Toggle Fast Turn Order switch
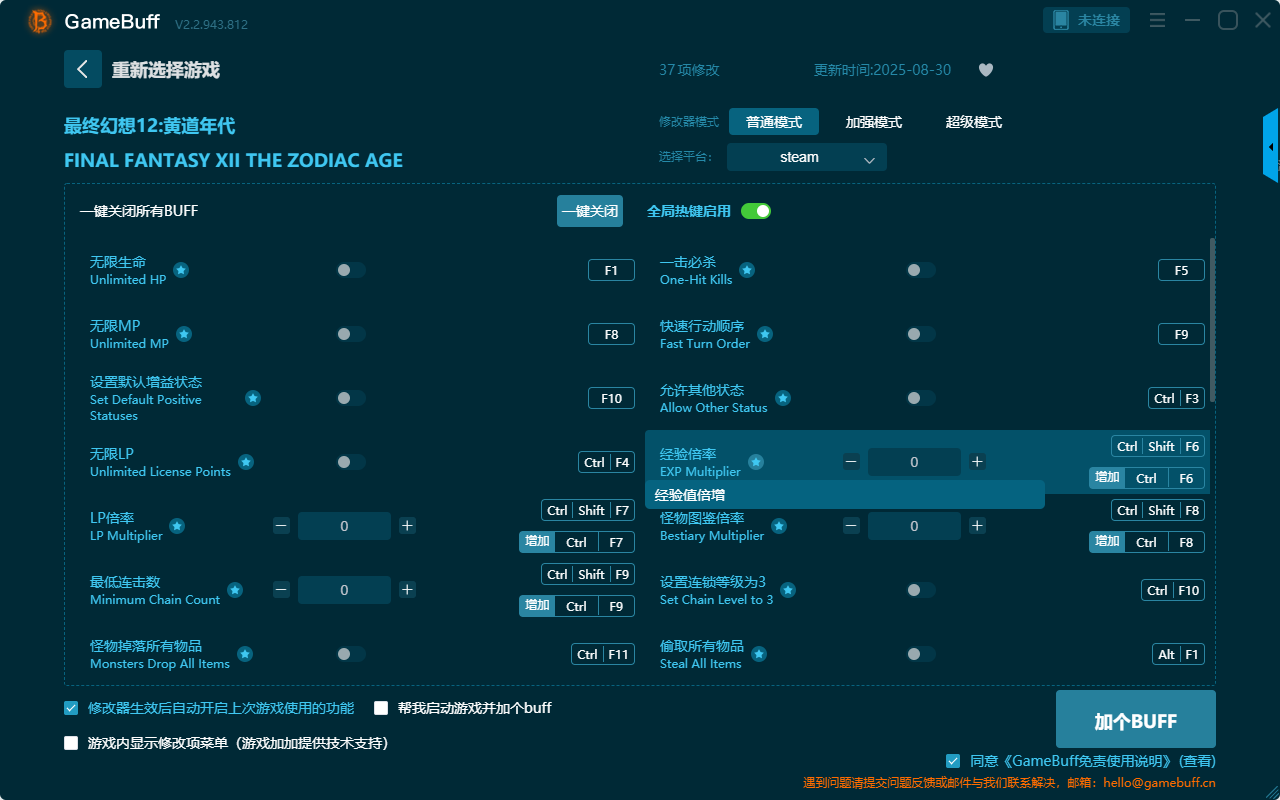 click(921, 334)
